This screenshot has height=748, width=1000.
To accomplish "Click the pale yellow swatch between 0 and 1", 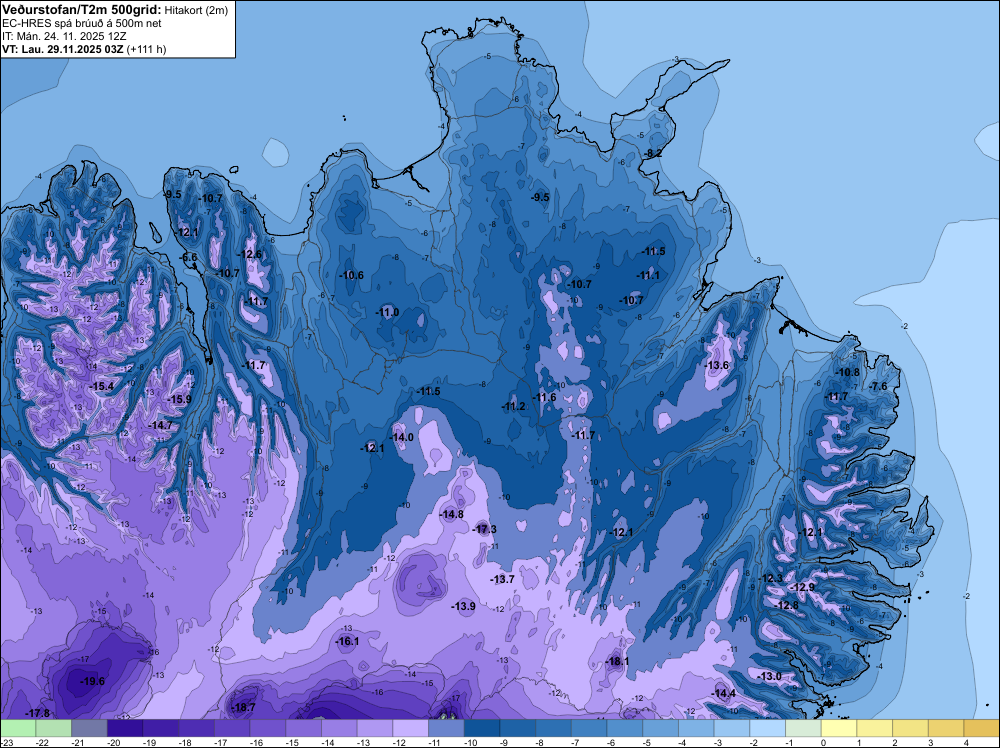I will click(x=839, y=728).
